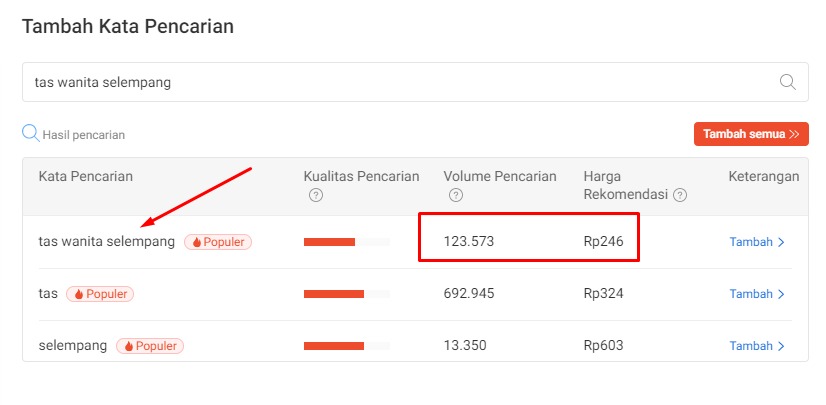The width and height of the screenshot is (826, 405).
Task: Add keyword tas wanita selempang via Tambah
Action: (756, 242)
